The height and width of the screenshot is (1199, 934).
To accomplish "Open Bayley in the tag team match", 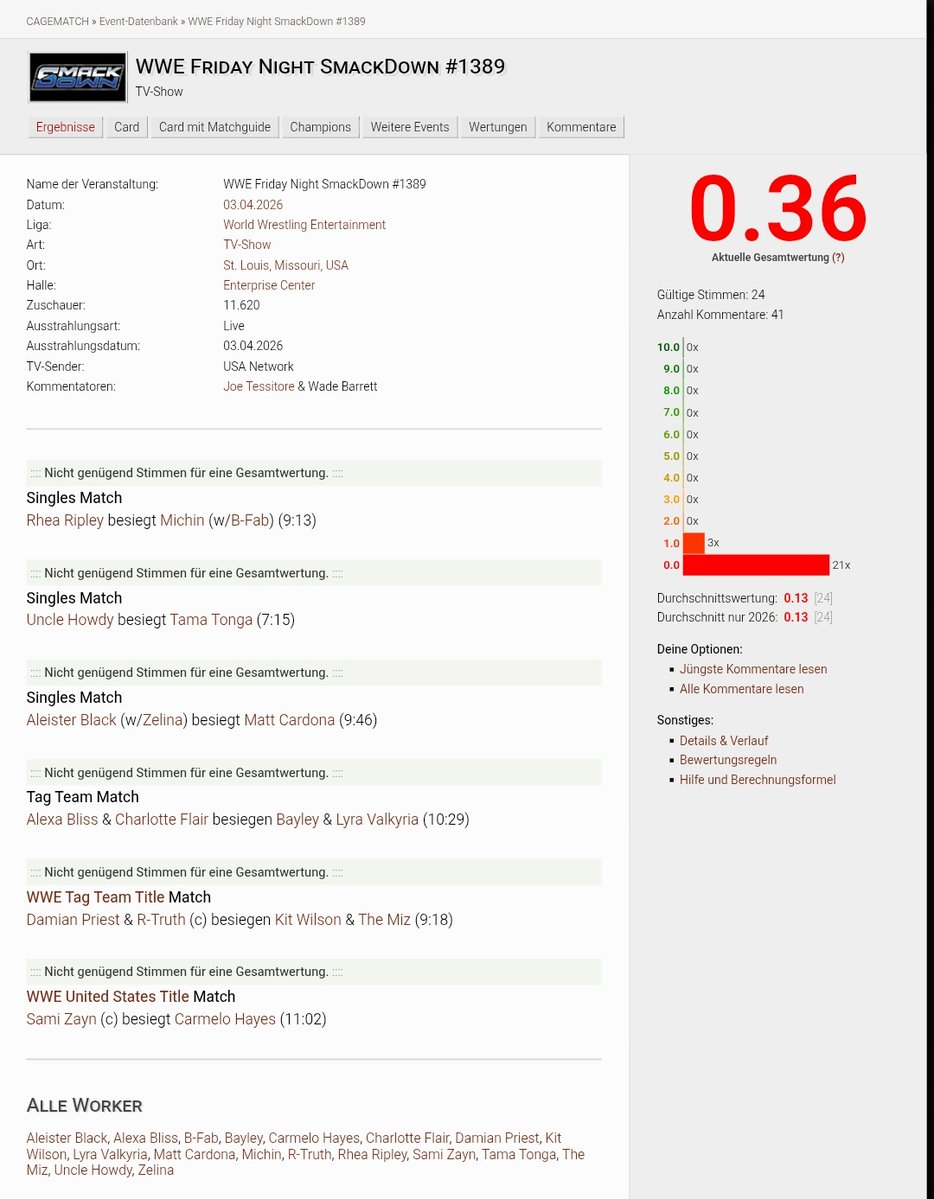I will tap(298, 820).
